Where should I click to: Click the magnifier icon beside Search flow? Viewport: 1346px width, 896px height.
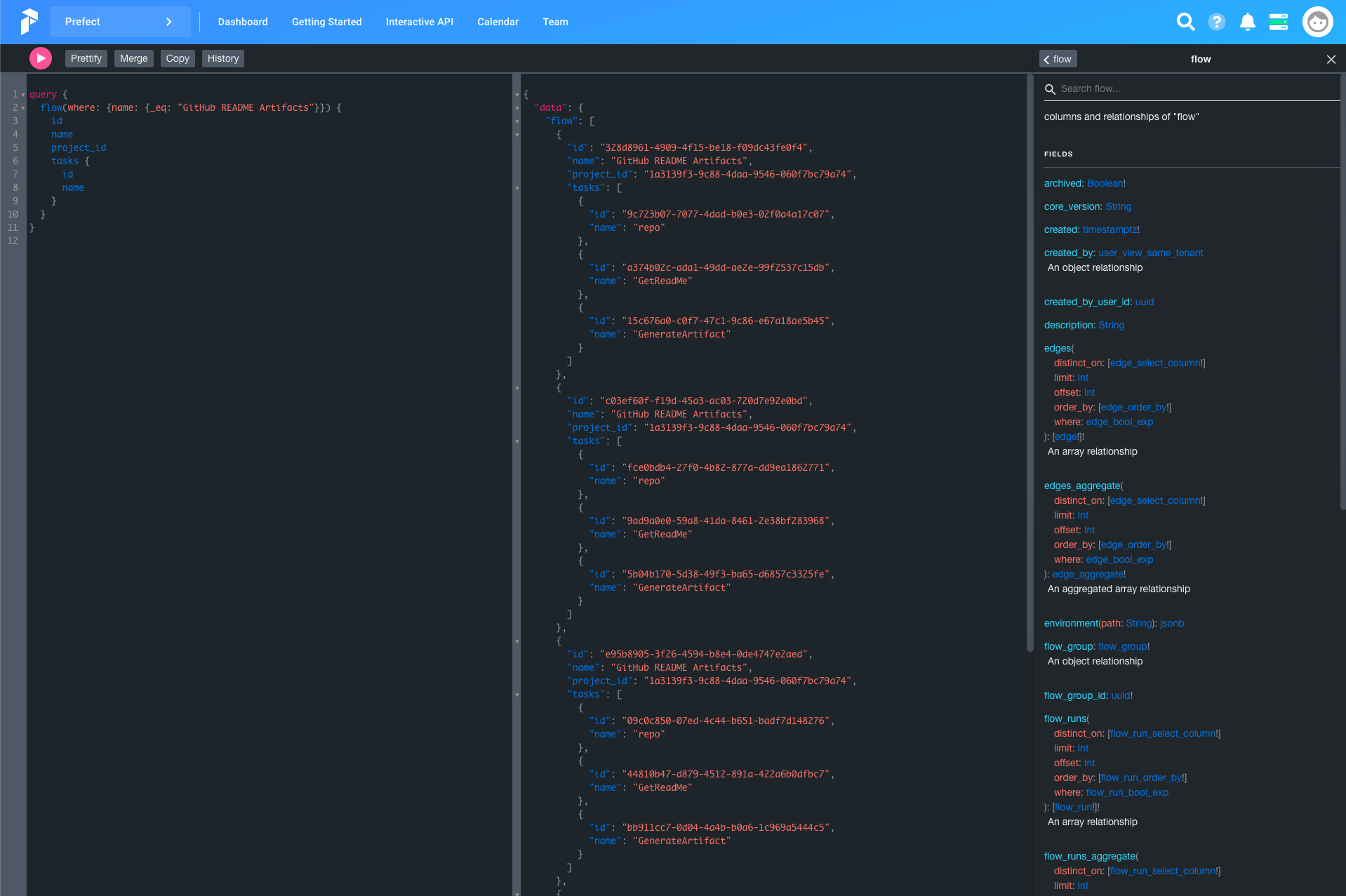(x=1050, y=89)
